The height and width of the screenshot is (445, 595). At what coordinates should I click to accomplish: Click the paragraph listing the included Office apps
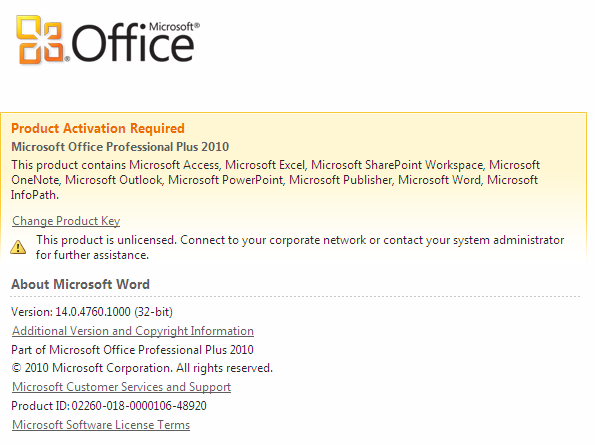click(x=275, y=180)
